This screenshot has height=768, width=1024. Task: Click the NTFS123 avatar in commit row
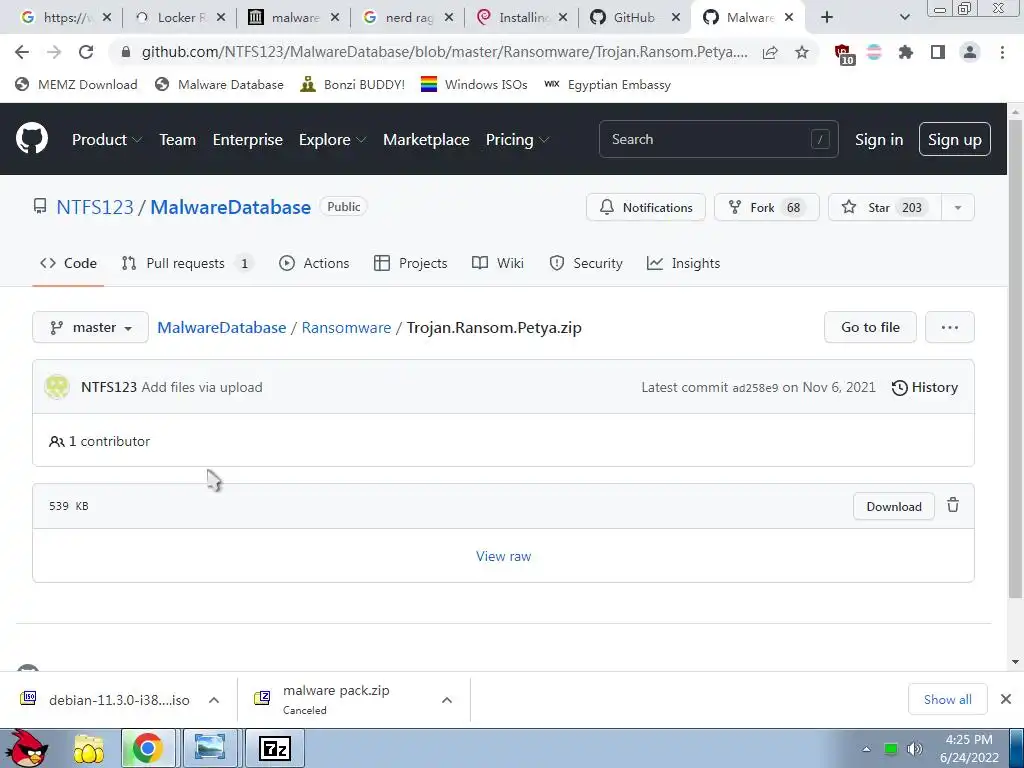[x=57, y=387]
